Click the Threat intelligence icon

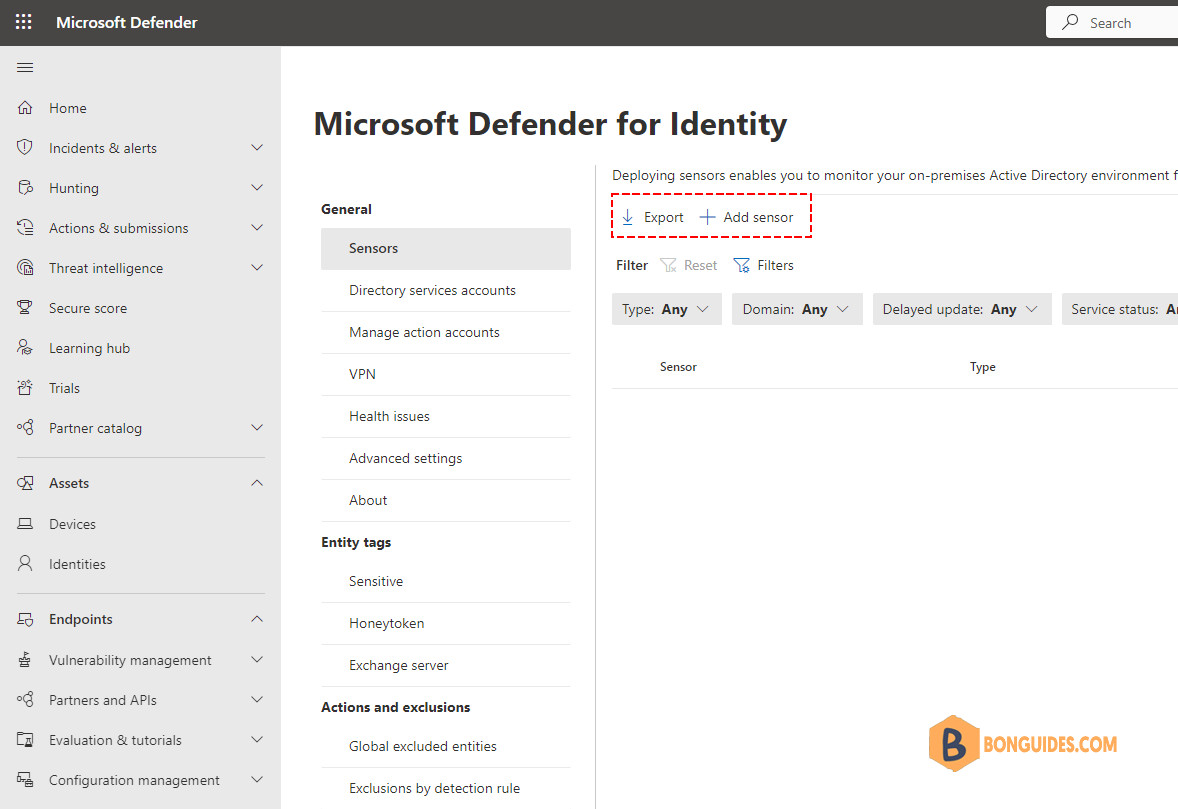(x=25, y=267)
